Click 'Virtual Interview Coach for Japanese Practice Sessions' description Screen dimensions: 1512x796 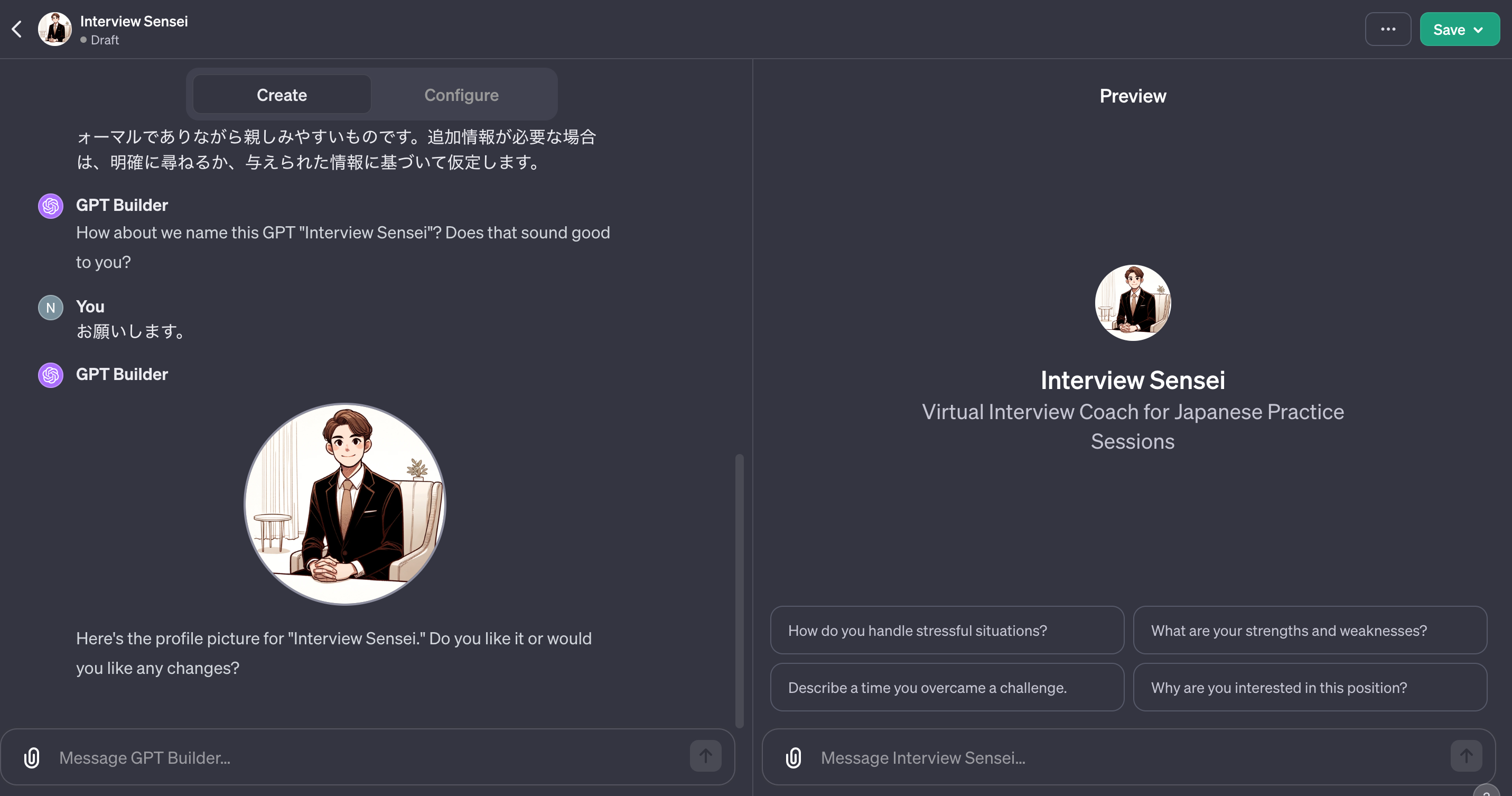tap(1133, 426)
